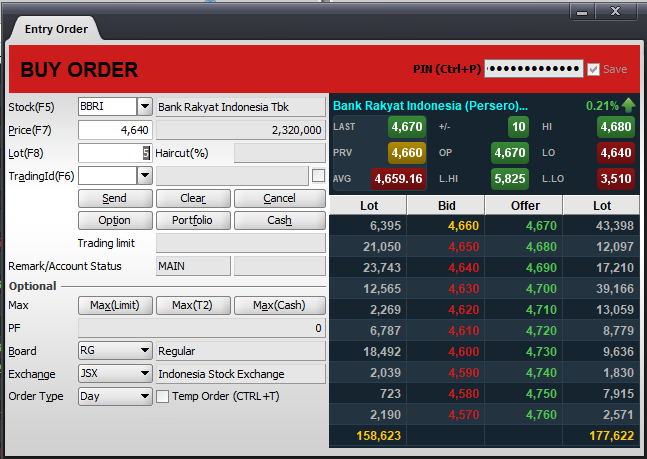Click the Regular board description field
The width and height of the screenshot is (647, 459).
coord(241,351)
